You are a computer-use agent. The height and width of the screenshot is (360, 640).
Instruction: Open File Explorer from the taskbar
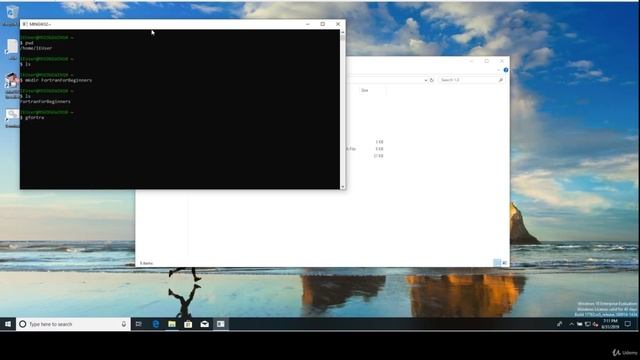(172, 324)
